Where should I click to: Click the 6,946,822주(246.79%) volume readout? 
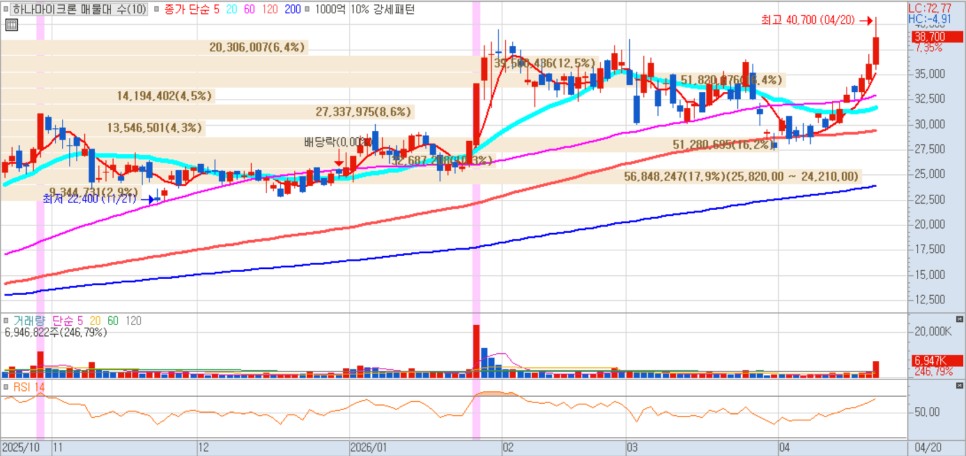coord(56,333)
